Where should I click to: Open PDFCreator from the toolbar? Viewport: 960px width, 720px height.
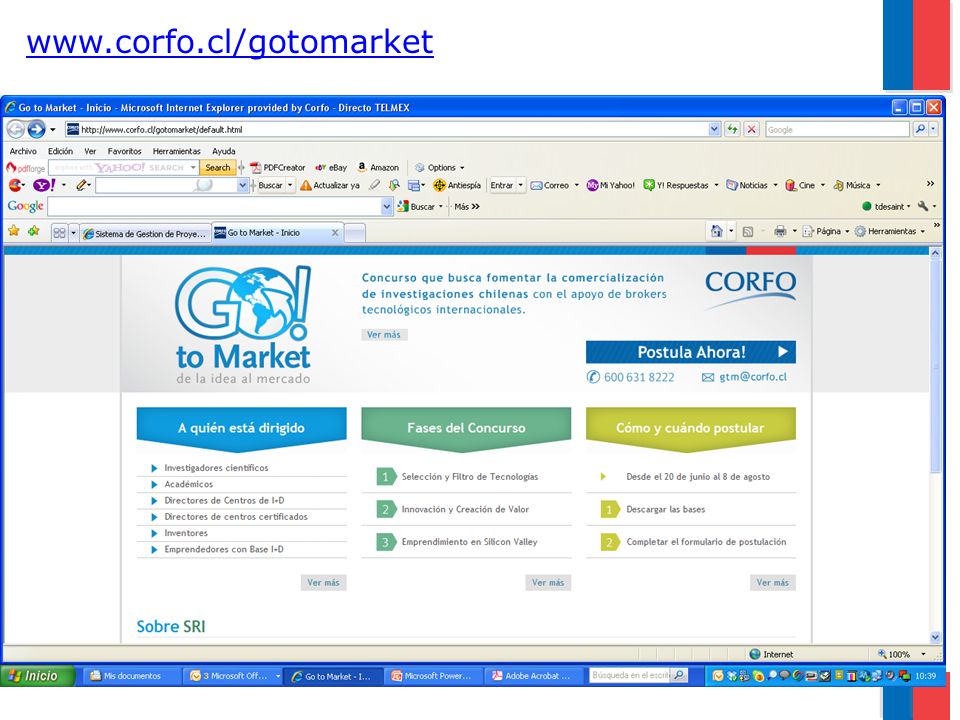click(277, 167)
